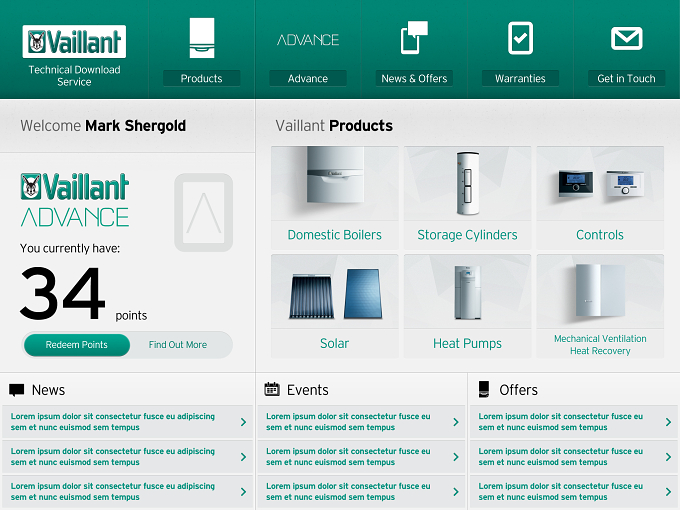The width and height of the screenshot is (680, 510).
Task: Expand the second News item chevron
Action: [x=243, y=457]
